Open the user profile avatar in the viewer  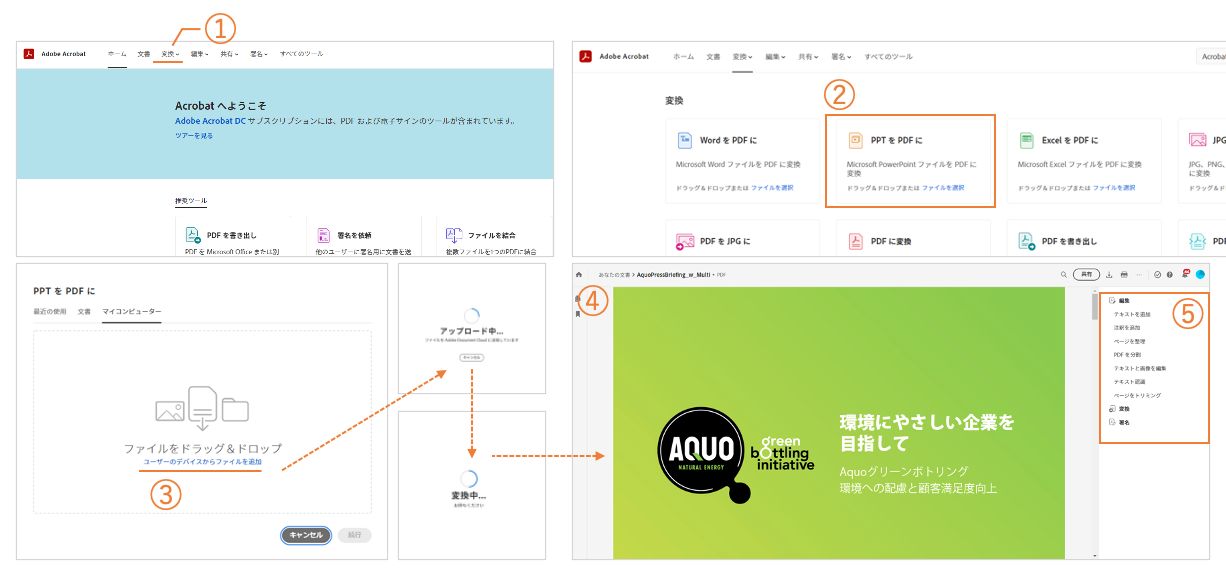coord(1200,274)
